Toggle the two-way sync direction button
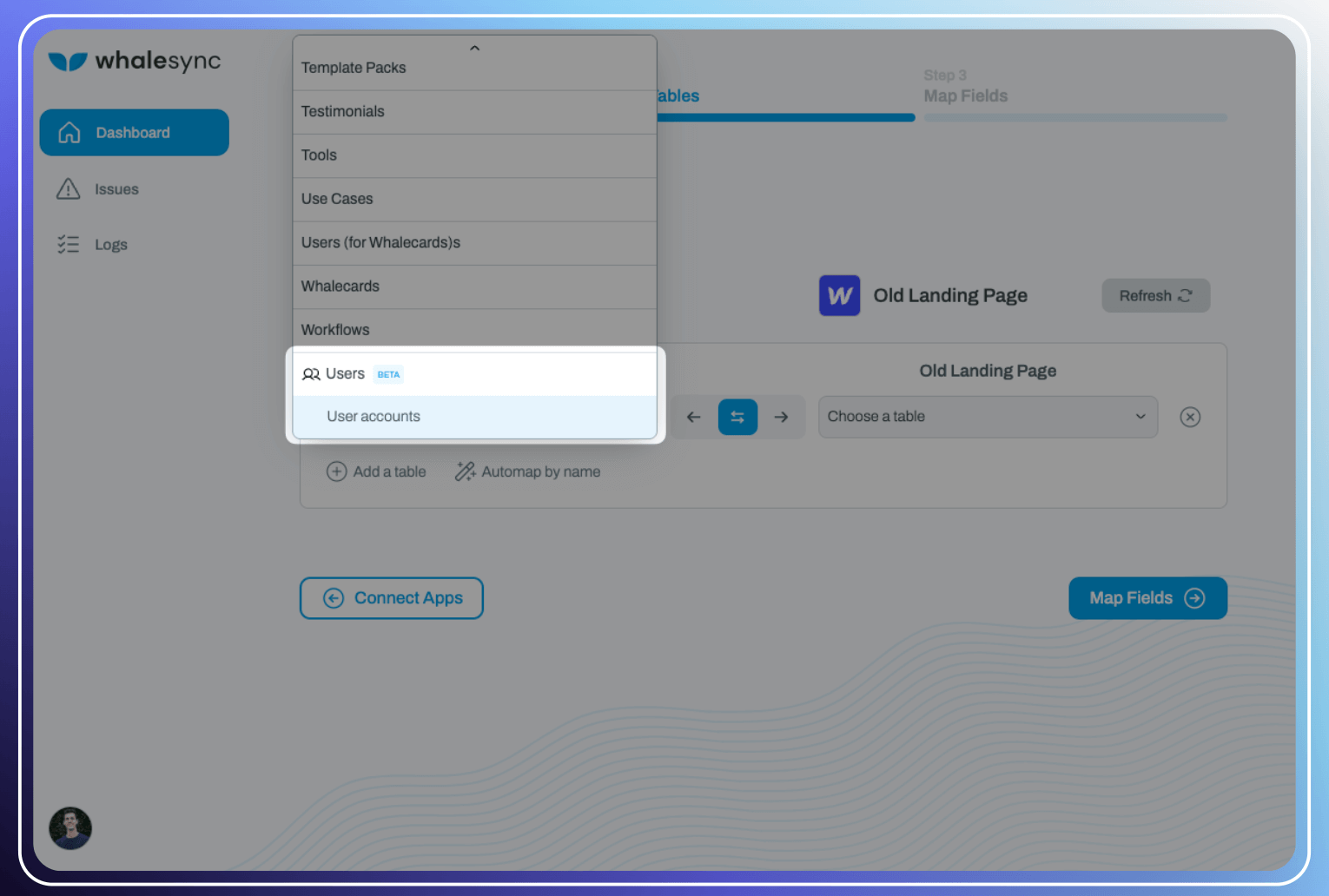Image resolution: width=1329 pixels, height=896 pixels. coord(737,417)
